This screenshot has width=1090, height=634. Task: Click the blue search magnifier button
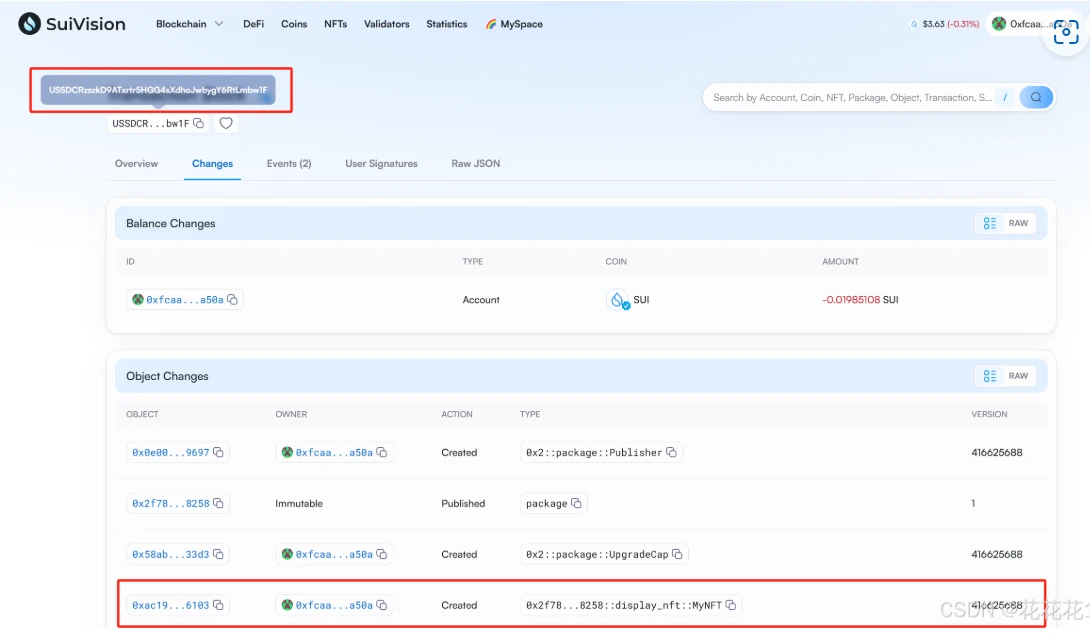pos(1036,97)
